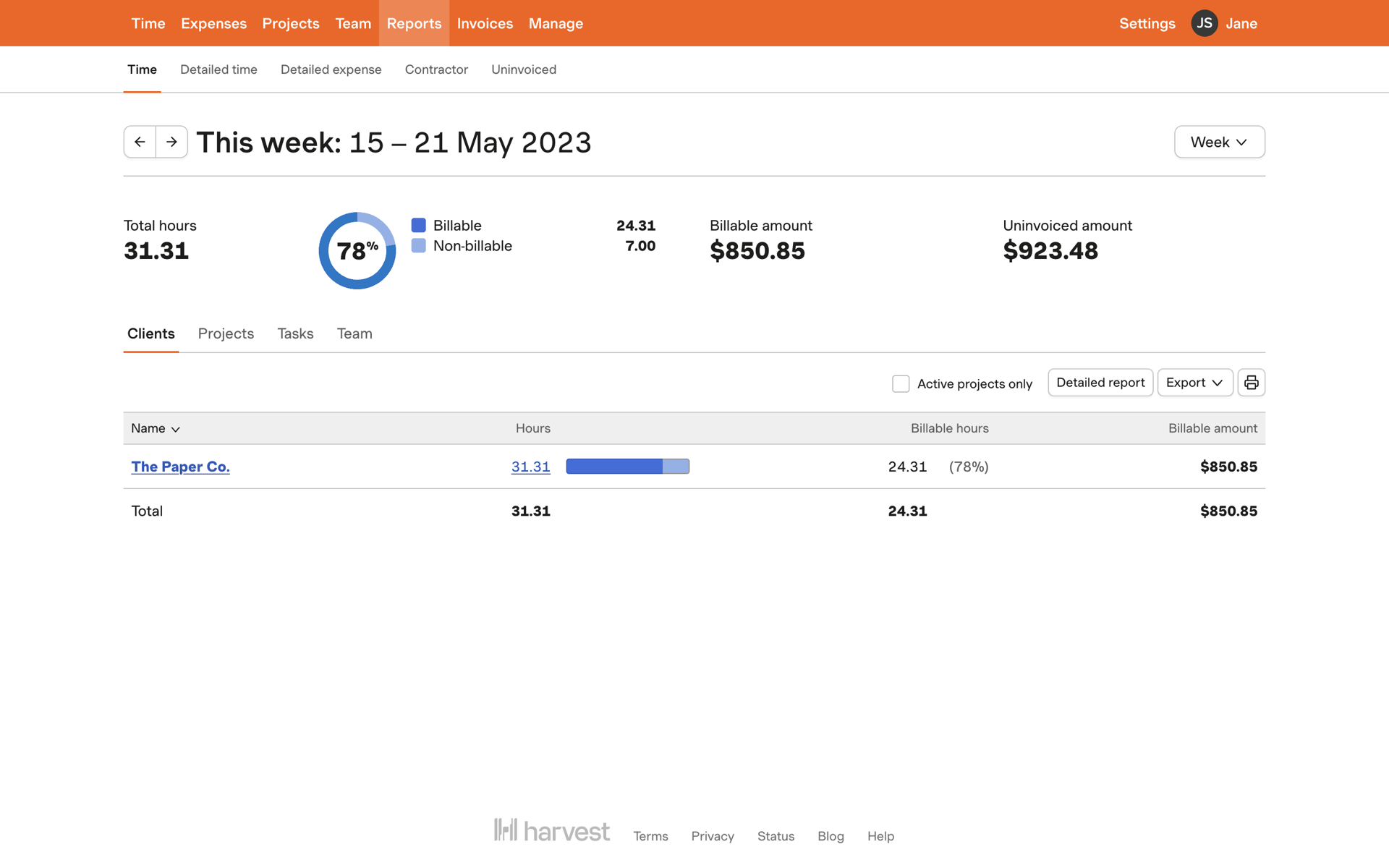The height and width of the screenshot is (868, 1389).
Task: Open Help footer link
Action: pyautogui.click(x=880, y=836)
